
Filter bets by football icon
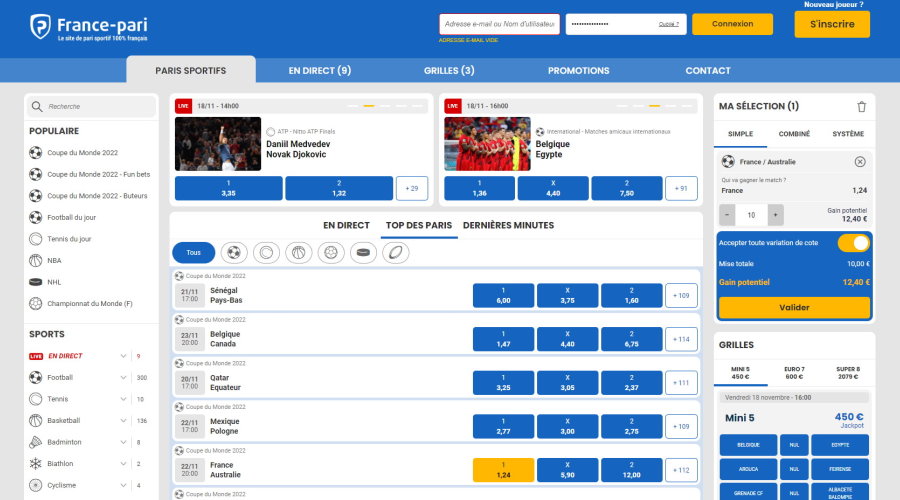[234, 253]
